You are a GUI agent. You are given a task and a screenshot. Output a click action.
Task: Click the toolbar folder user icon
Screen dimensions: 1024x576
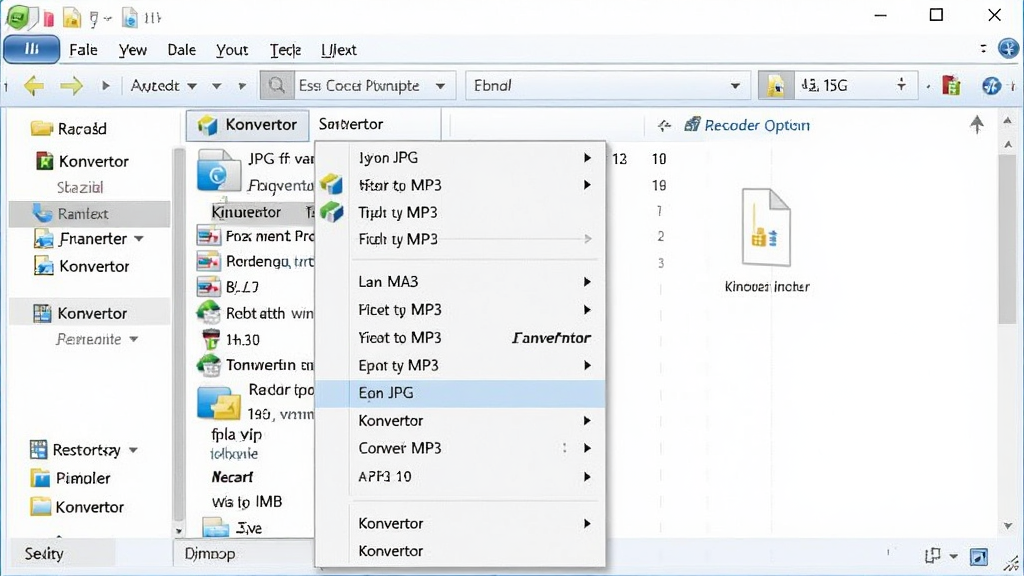click(776, 86)
